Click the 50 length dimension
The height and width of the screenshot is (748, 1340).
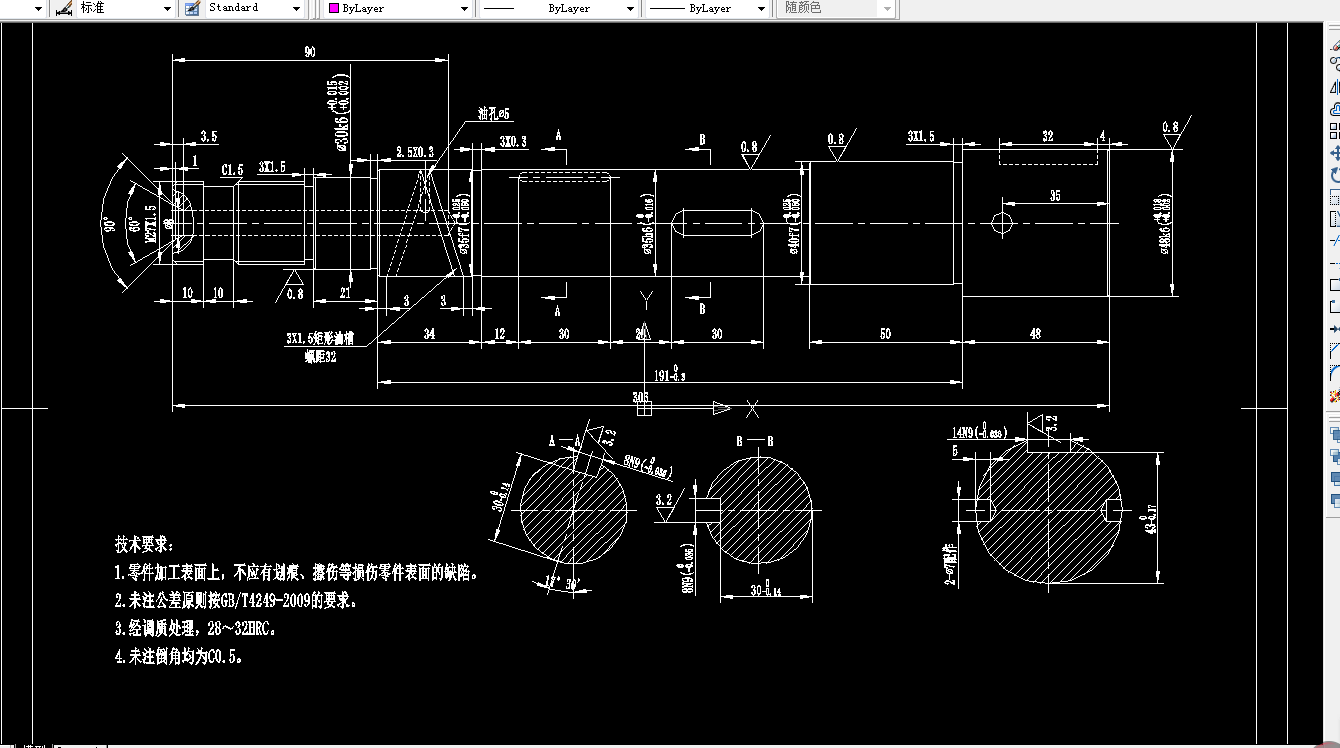(885, 334)
